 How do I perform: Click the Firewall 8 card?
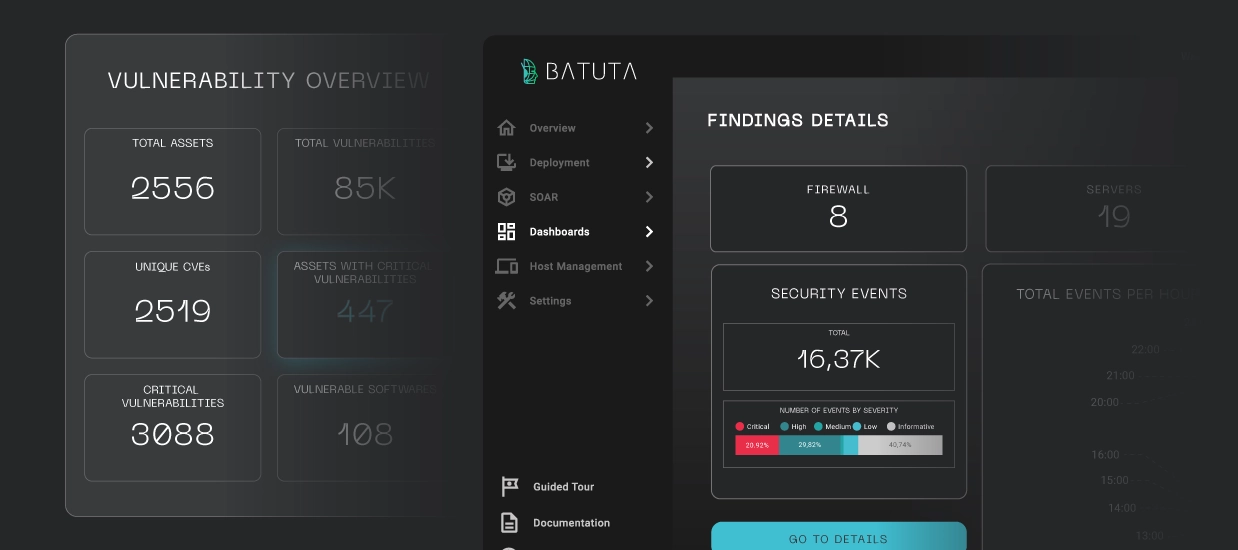pos(838,208)
